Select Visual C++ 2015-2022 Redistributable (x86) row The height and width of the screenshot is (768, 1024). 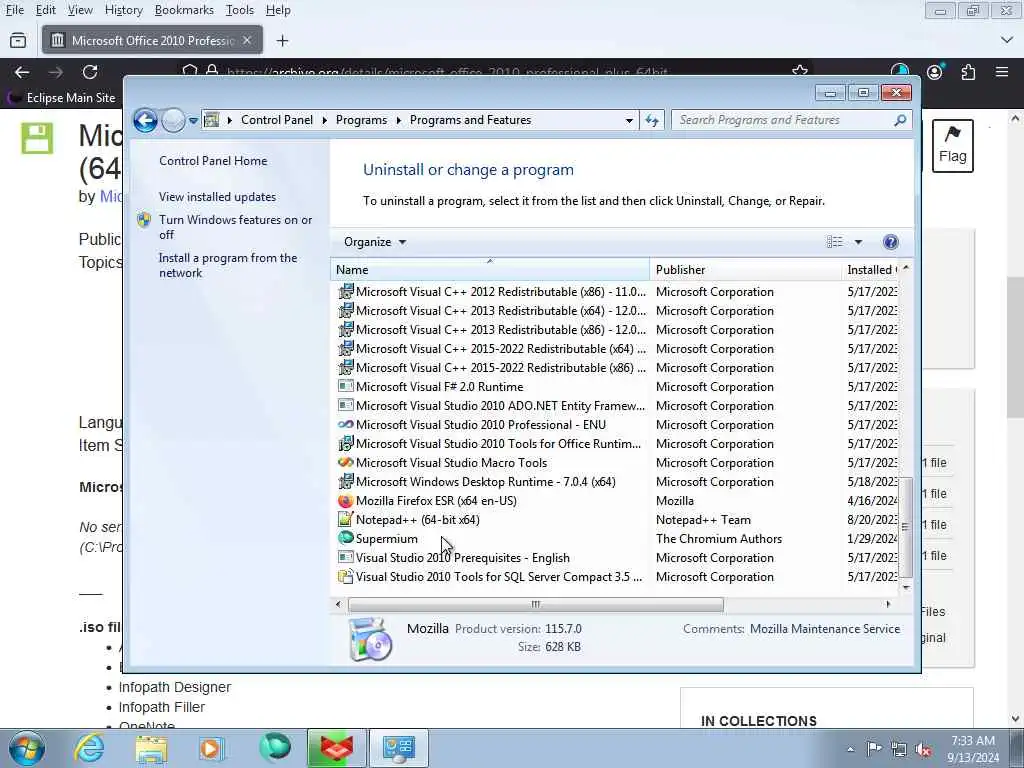[x=617, y=368]
